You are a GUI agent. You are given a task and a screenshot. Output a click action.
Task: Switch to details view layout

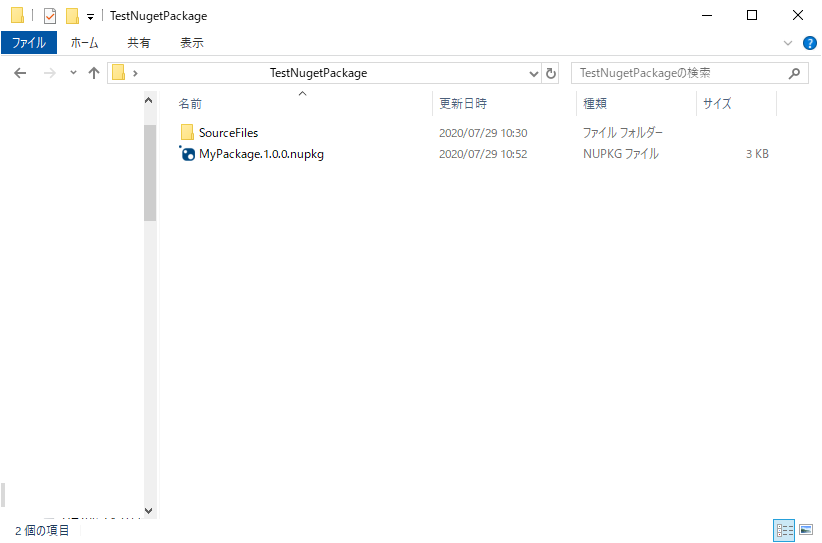tap(784, 530)
